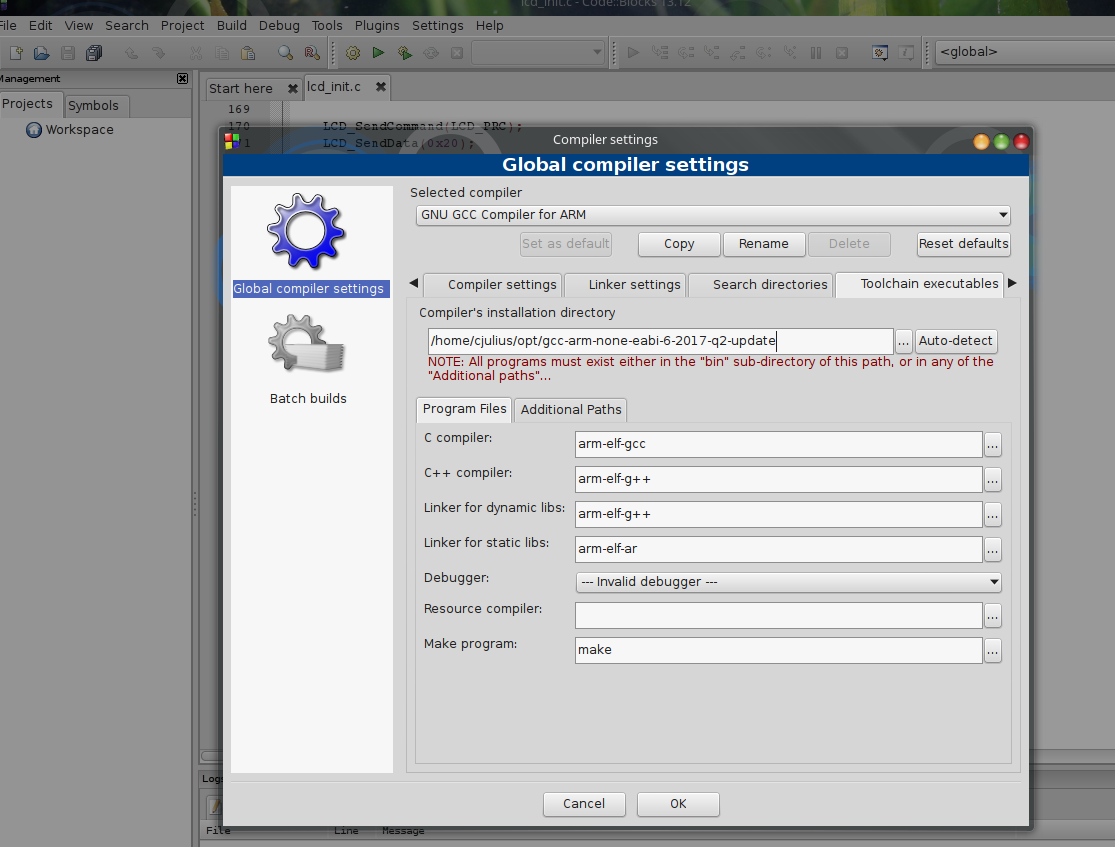Open the Selected compiler dropdown
This screenshot has width=1115, height=847.
(x=713, y=215)
